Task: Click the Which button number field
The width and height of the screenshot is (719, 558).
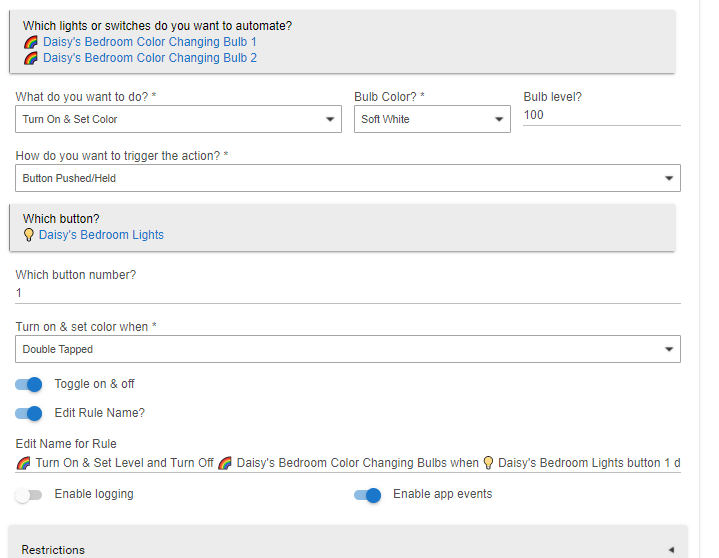Action: 348,293
